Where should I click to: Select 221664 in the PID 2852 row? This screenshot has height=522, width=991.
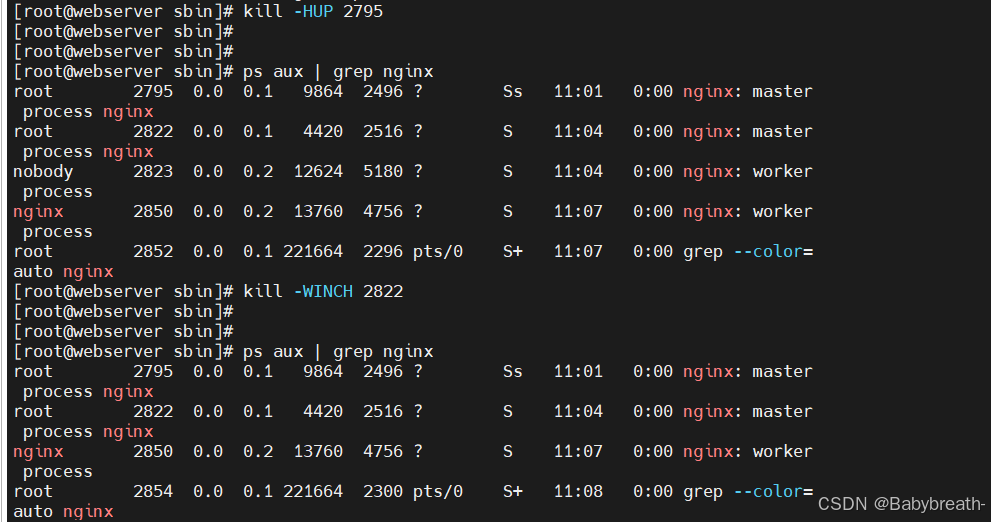click(x=313, y=252)
